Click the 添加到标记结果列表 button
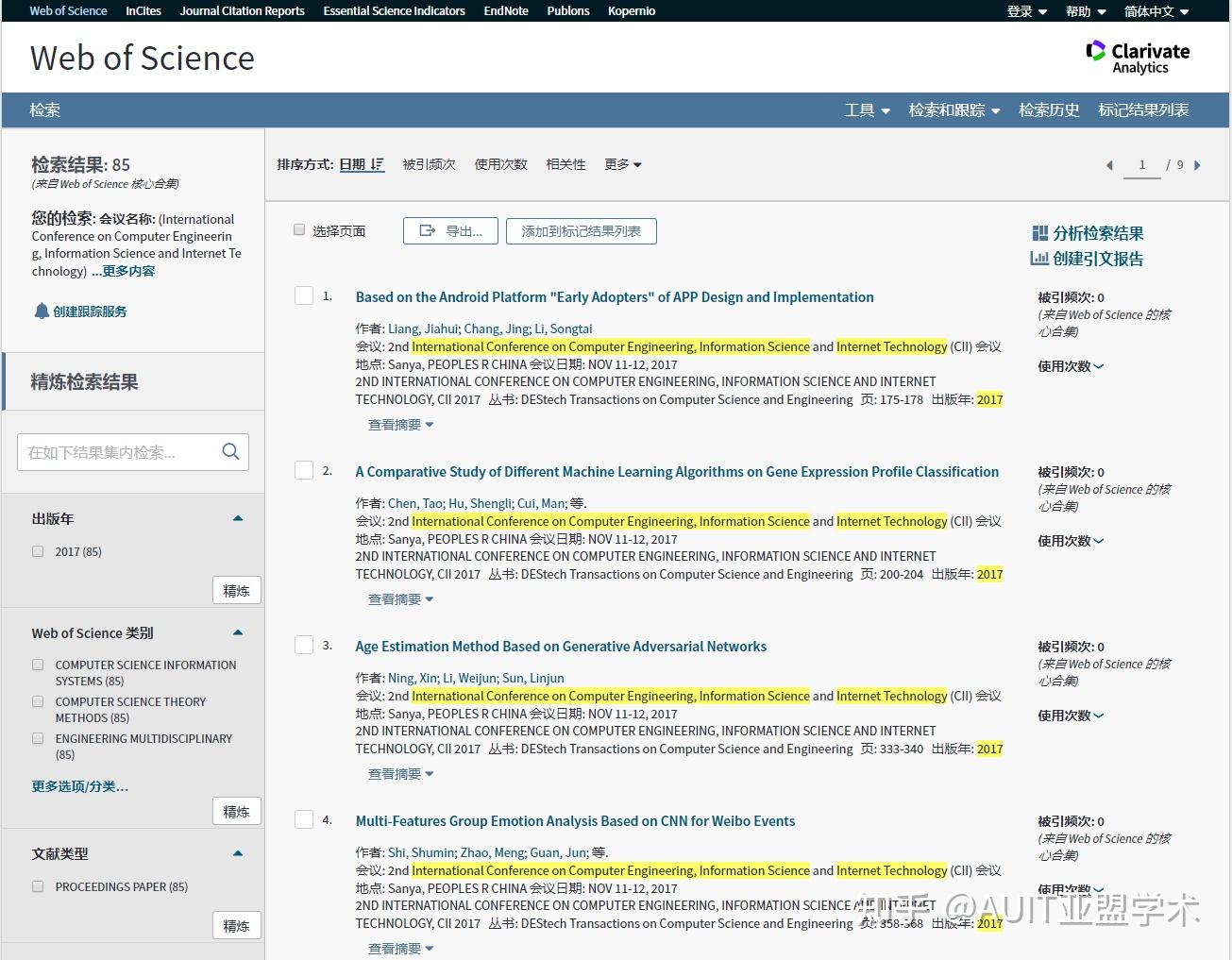The image size is (1232, 960). 581,230
